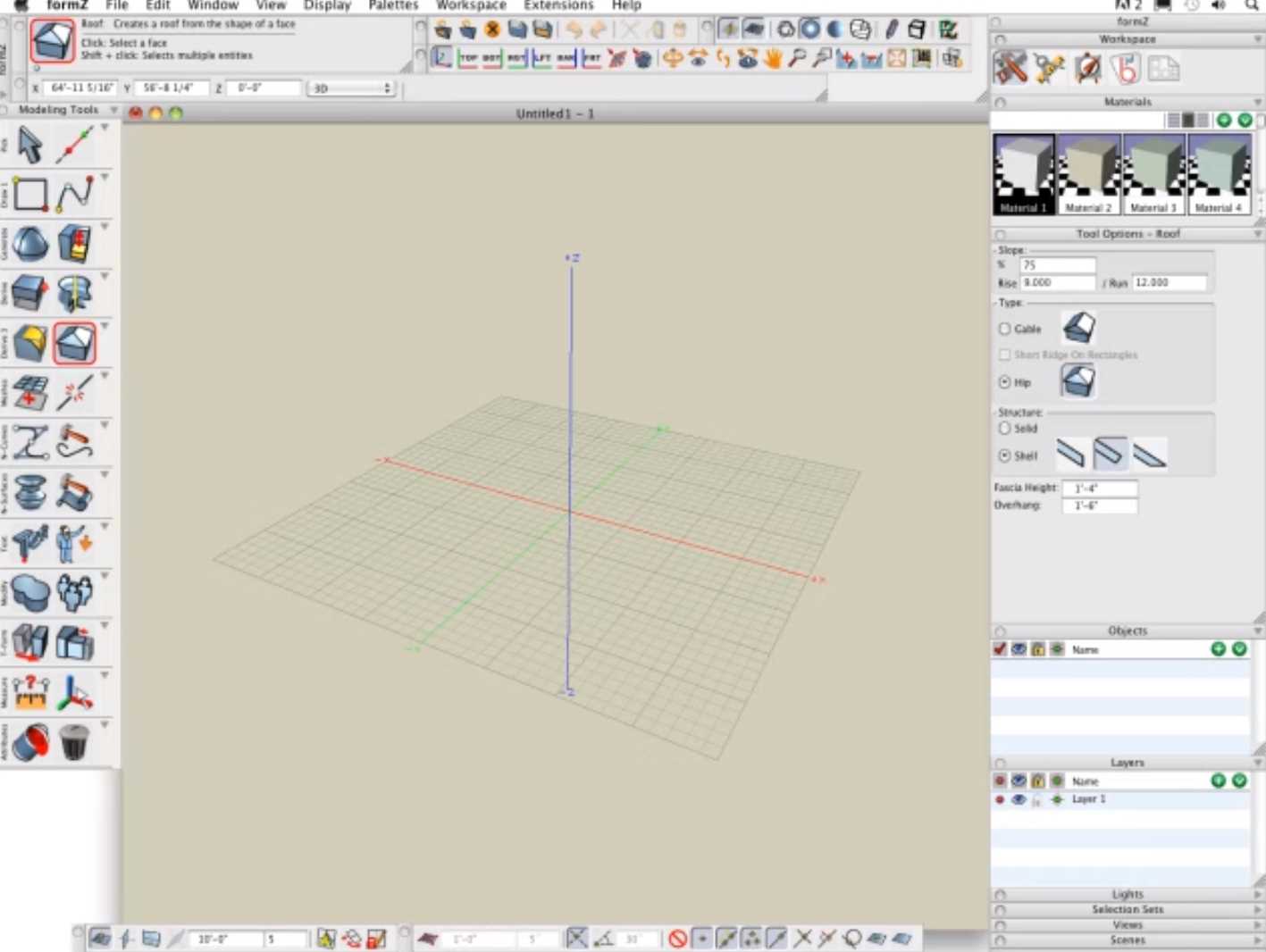Select the Hip roof type radio

[1004, 382]
